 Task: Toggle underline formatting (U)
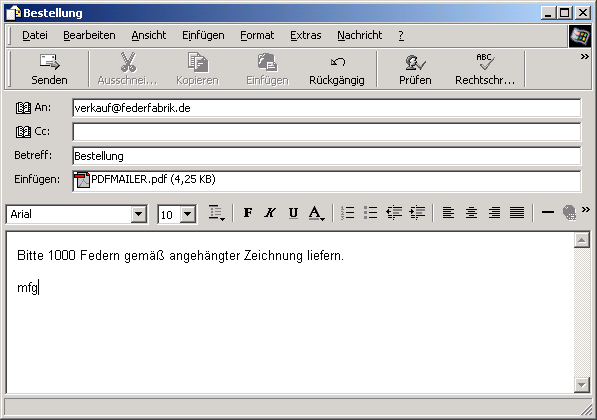(x=293, y=212)
